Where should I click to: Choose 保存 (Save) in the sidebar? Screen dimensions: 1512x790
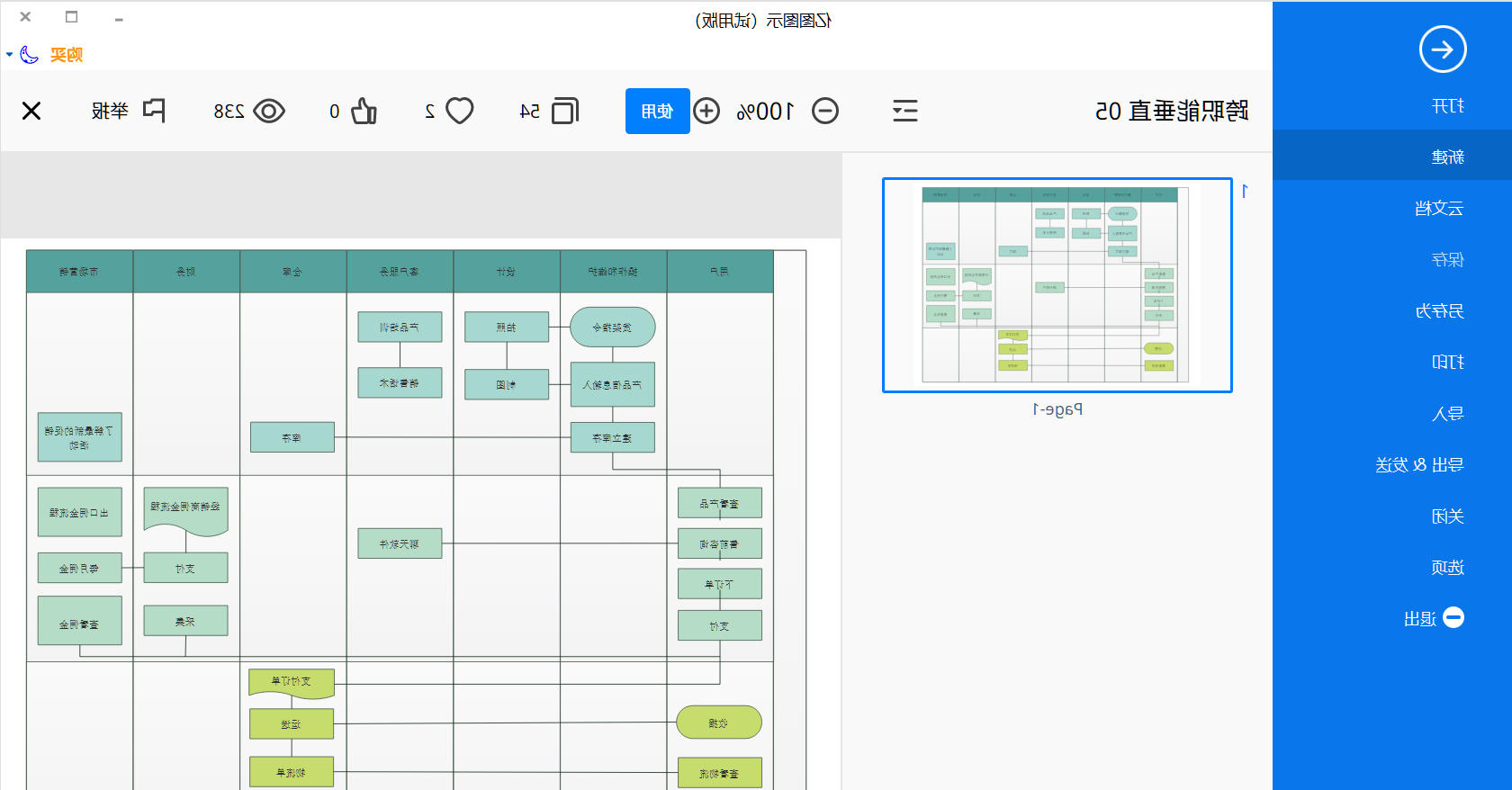click(x=1448, y=259)
